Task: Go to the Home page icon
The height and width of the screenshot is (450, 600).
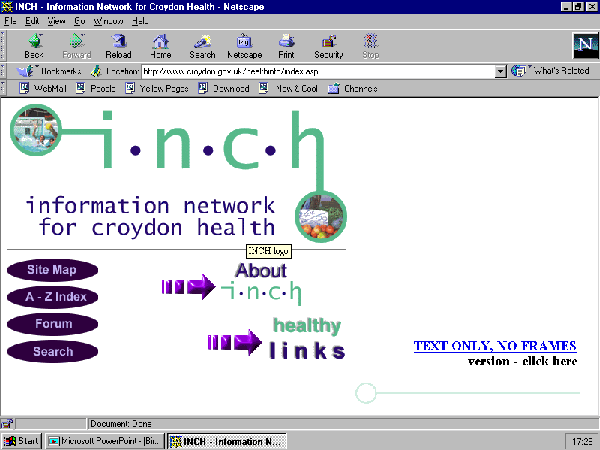Action: coord(160,46)
